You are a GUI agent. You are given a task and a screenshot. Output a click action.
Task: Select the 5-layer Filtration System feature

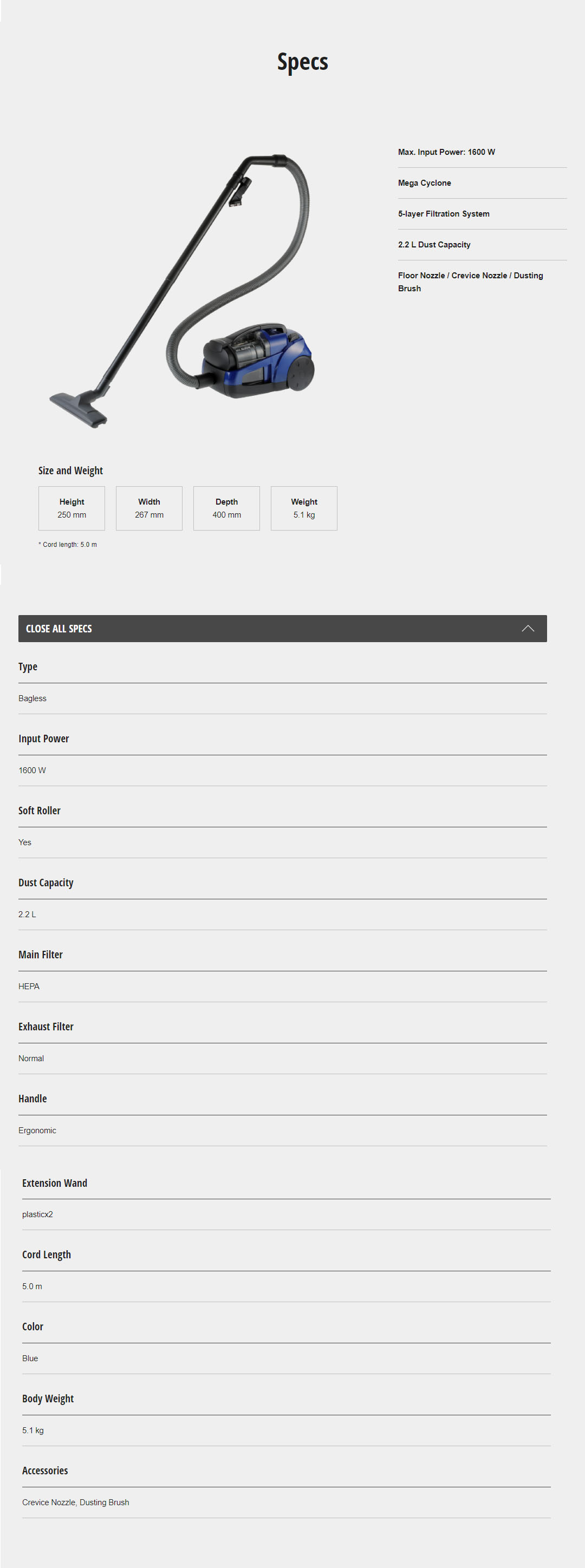[443, 214]
